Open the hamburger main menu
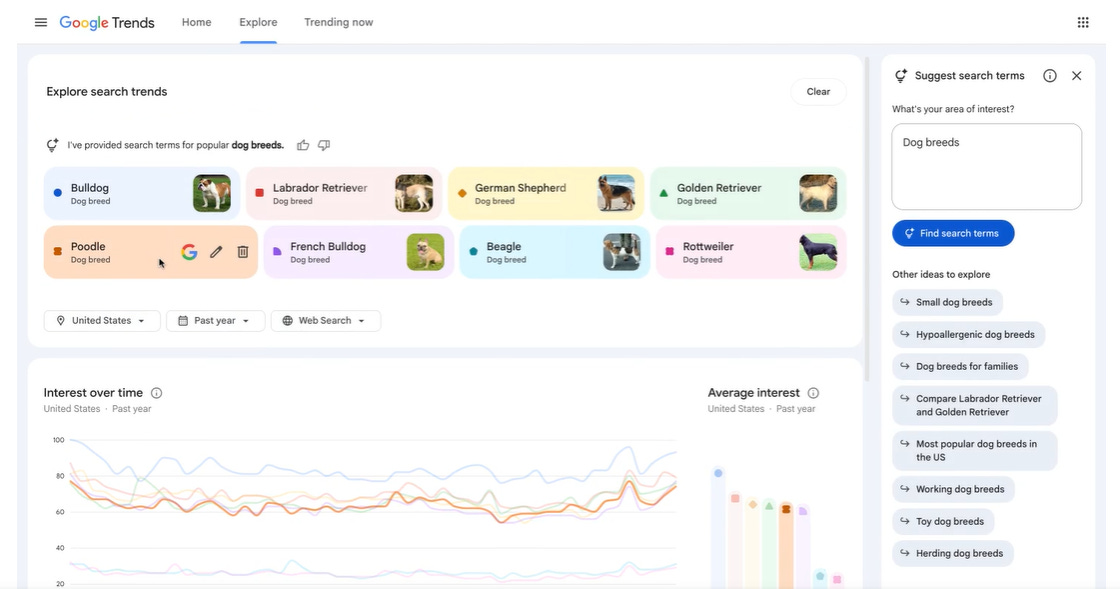This screenshot has width=1120, height=589. click(41, 22)
